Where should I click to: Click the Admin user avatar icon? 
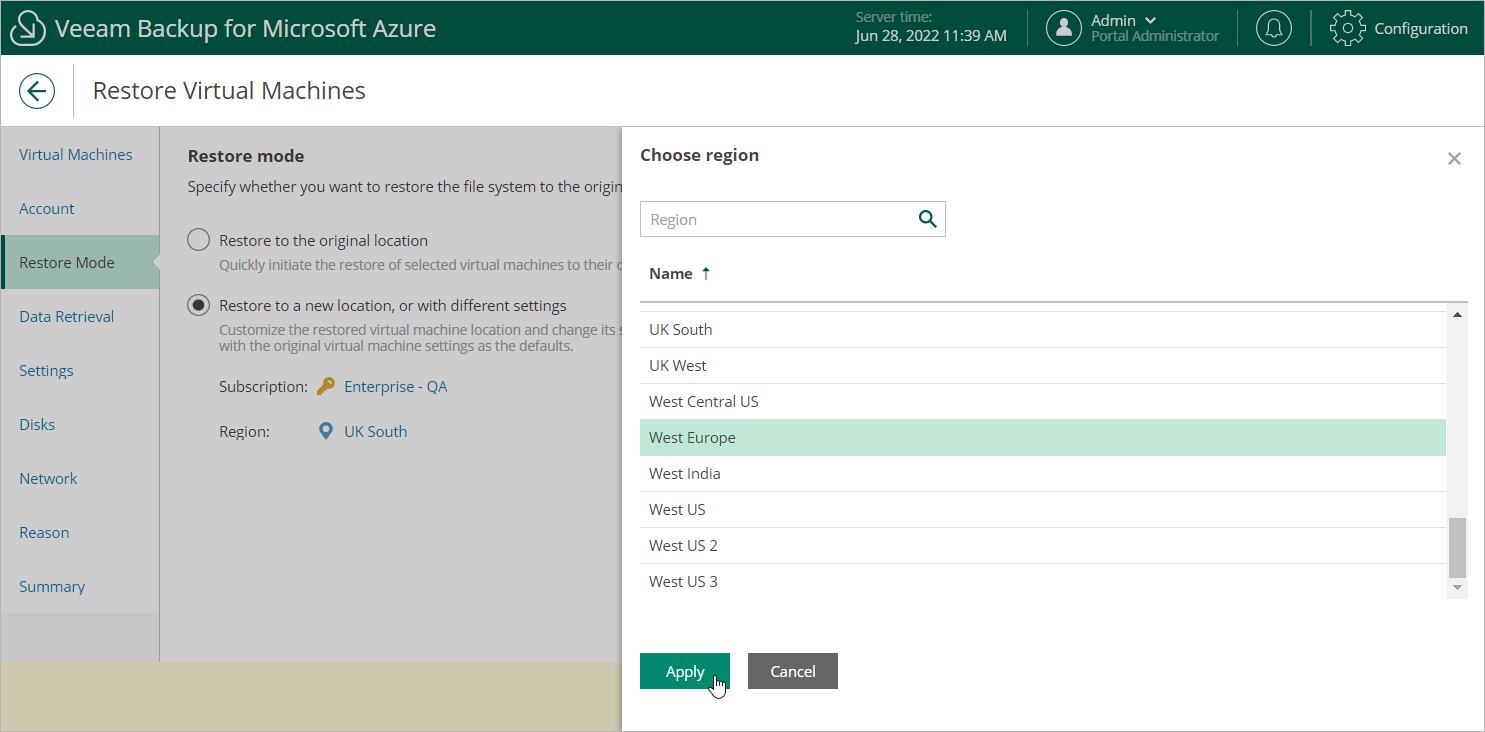[x=1064, y=28]
